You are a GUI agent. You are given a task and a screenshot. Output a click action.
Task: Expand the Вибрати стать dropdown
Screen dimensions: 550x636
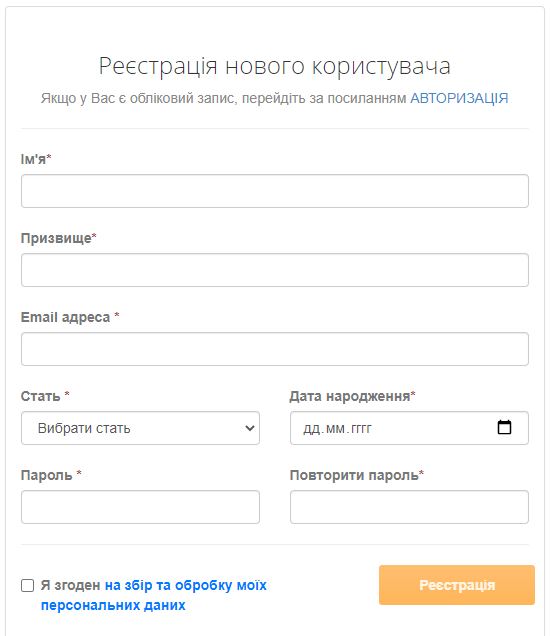point(140,428)
